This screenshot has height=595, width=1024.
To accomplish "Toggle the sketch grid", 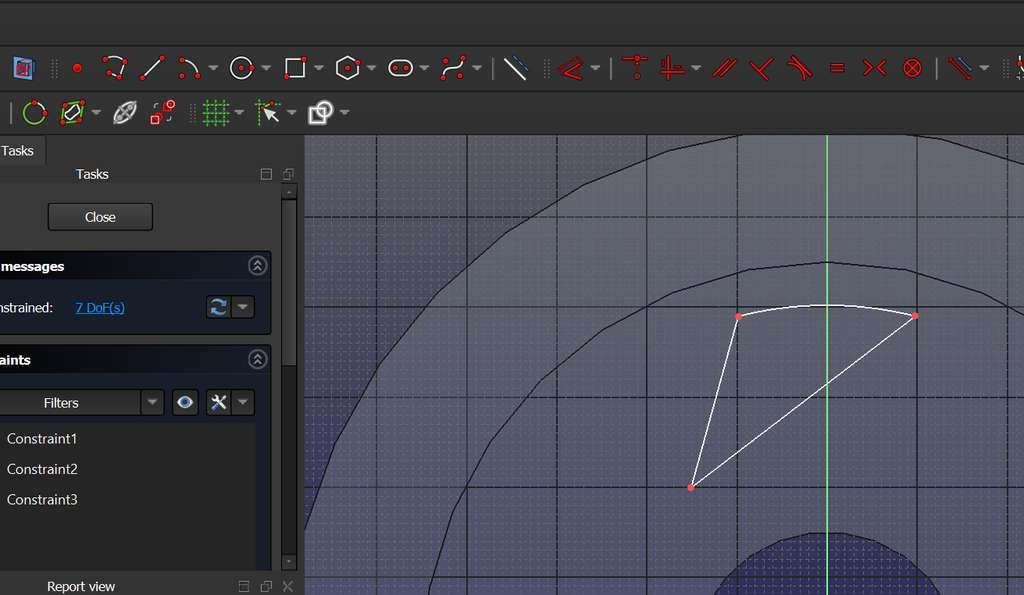I will click(216, 113).
